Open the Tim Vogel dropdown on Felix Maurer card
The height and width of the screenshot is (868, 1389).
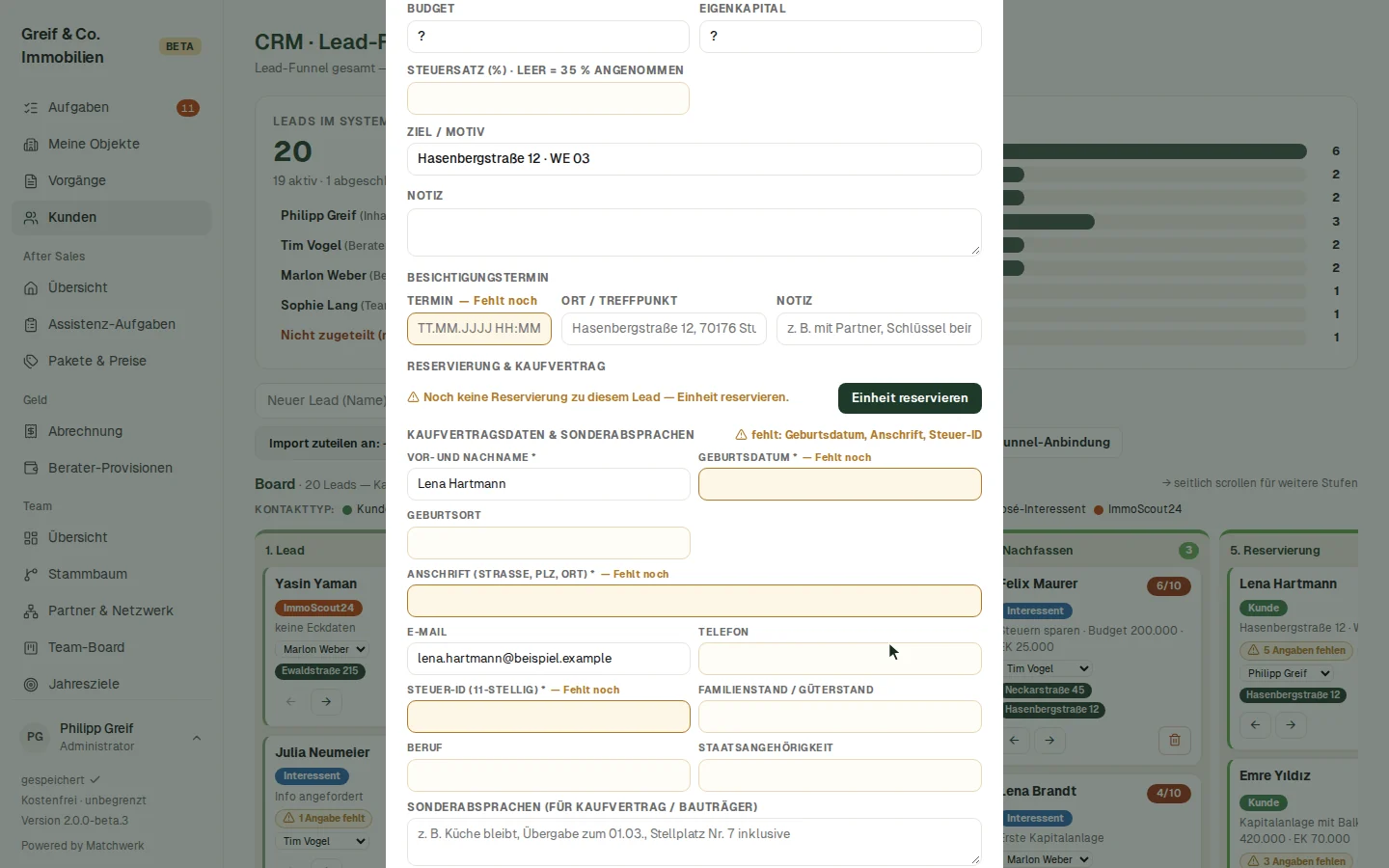tap(1047, 668)
